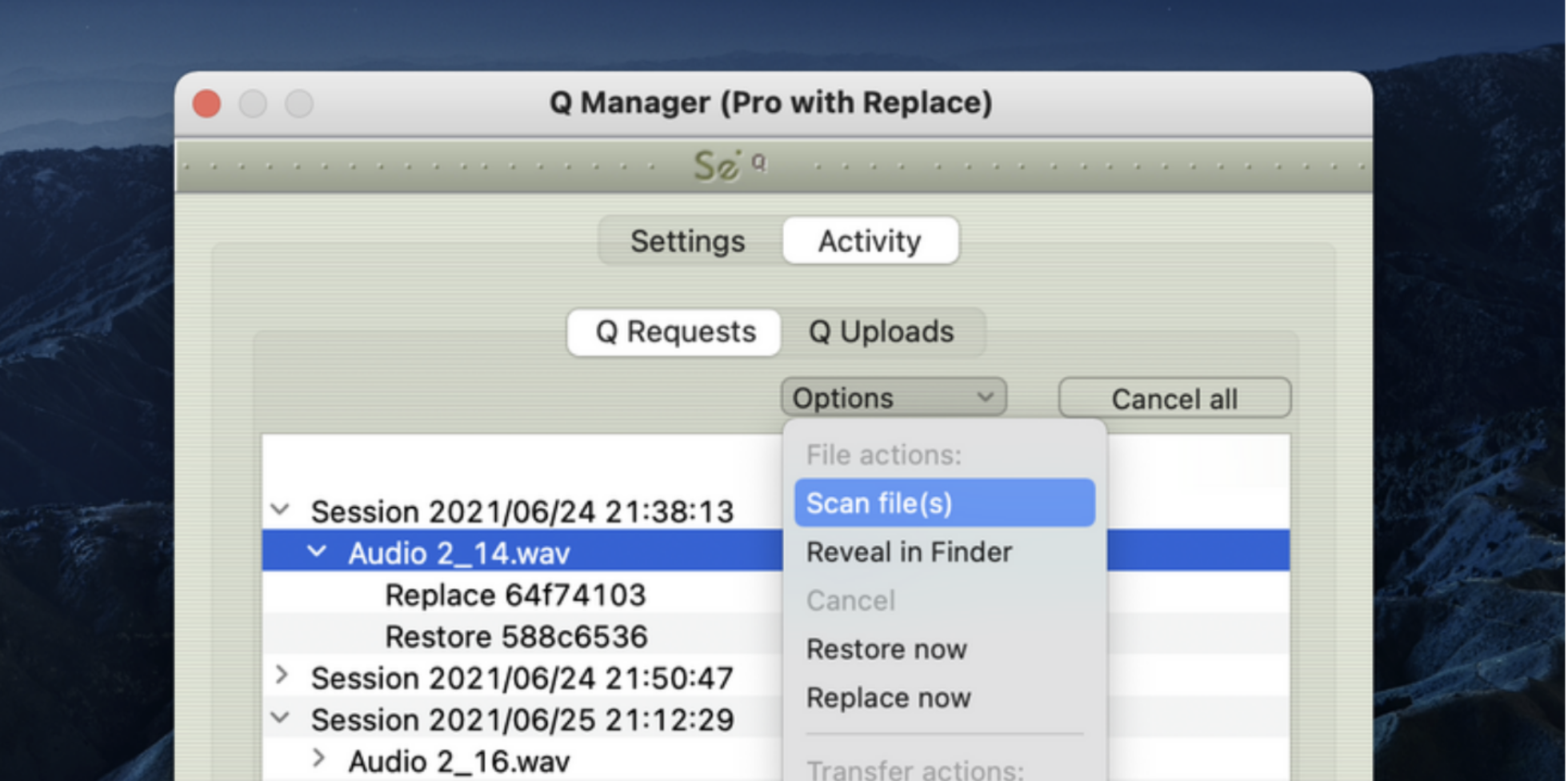Collapse the Audio 2_14.wav disclosure arrow
This screenshot has height=781, width=1568.
[x=318, y=551]
